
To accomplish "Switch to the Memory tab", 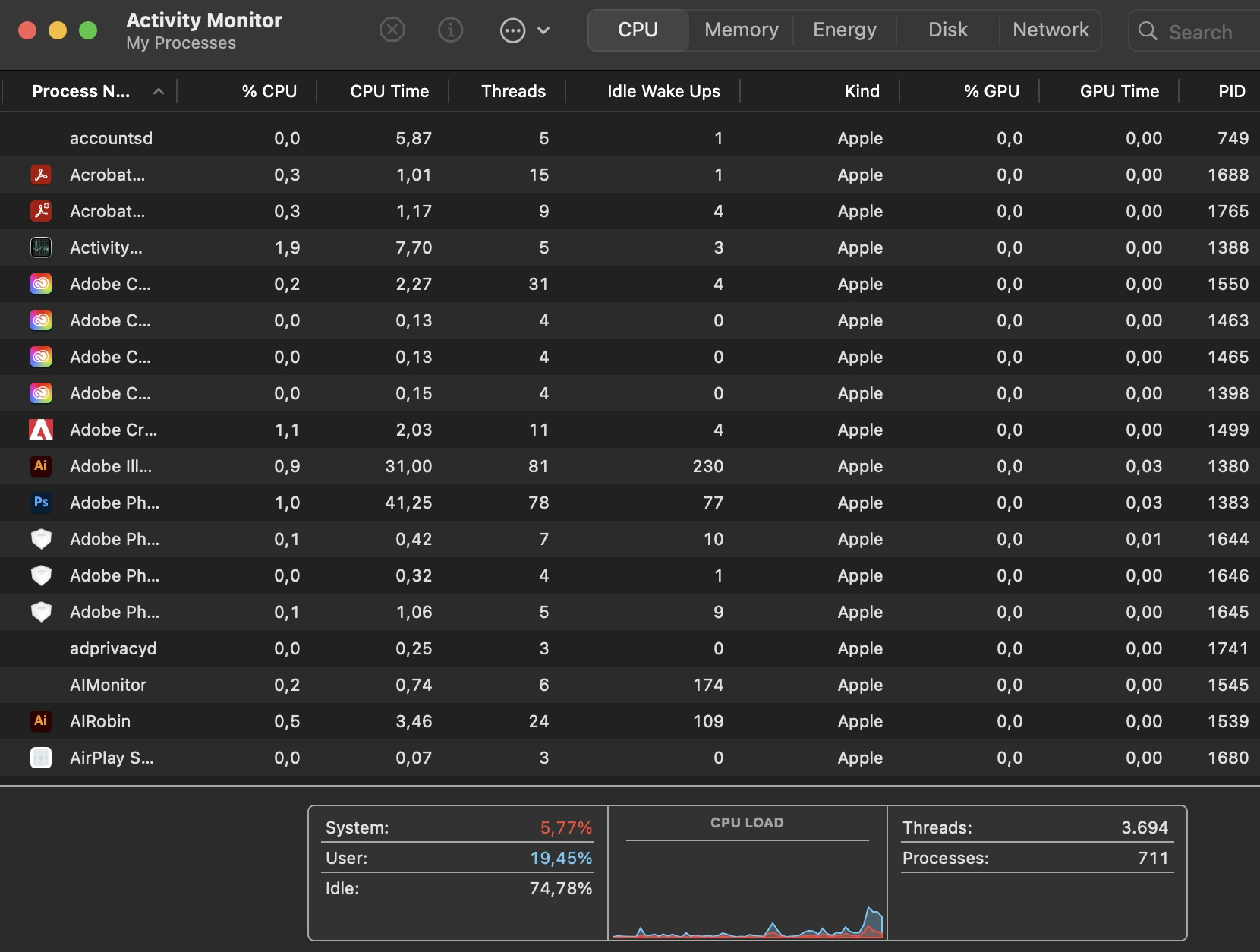I will point(741,30).
